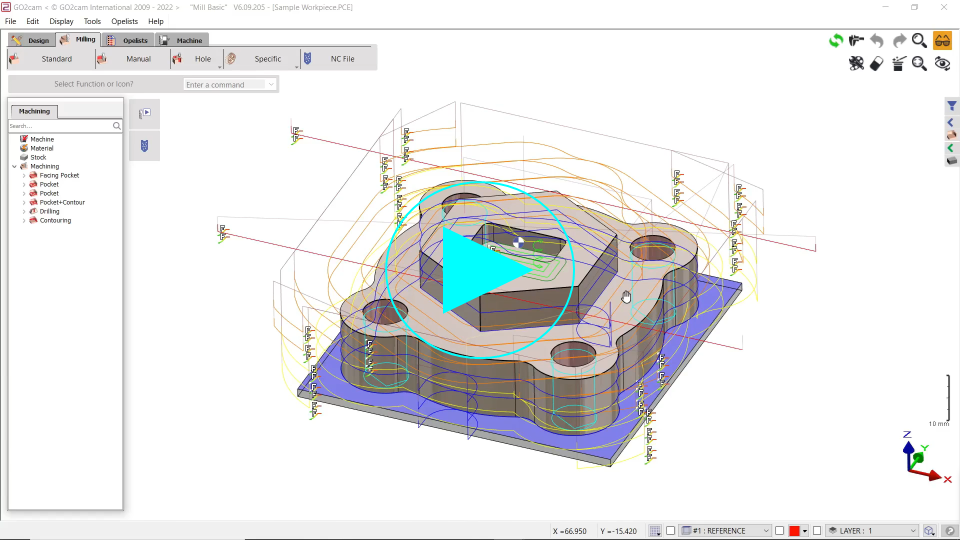The width and height of the screenshot is (960, 540).
Task: Click the Standard milling button
Action: [x=56, y=59]
